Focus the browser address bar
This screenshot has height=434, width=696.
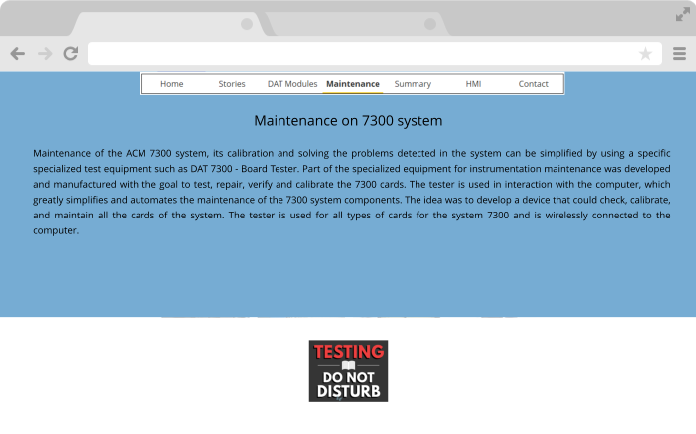tap(360, 54)
